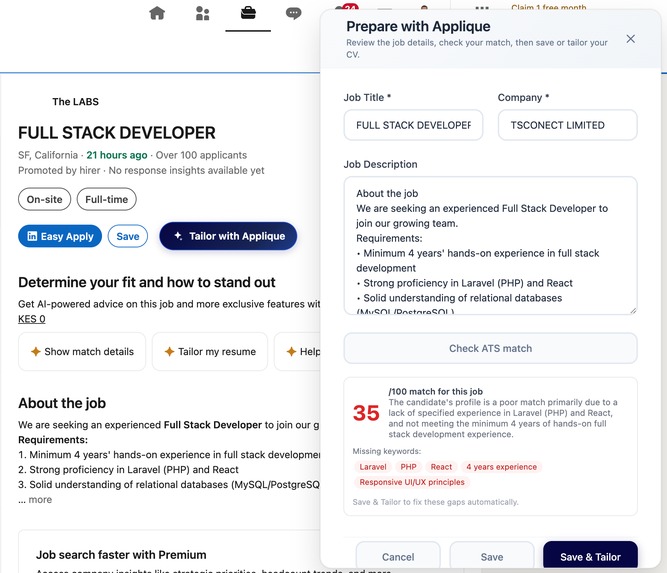Image resolution: width=667 pixels, height=573 pixels.
Task: Click the PHP missing keyword tag
Action: coord(408,467)
